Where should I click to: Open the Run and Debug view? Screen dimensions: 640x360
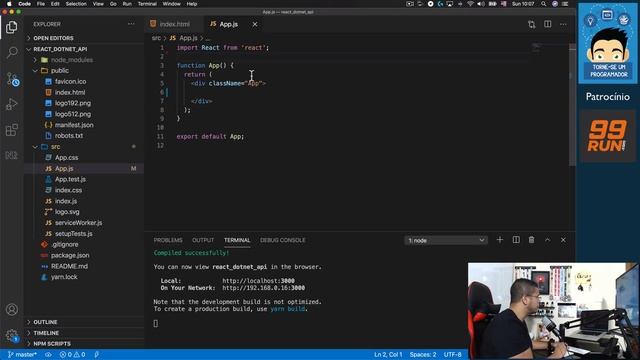click(x=12, y=104)
